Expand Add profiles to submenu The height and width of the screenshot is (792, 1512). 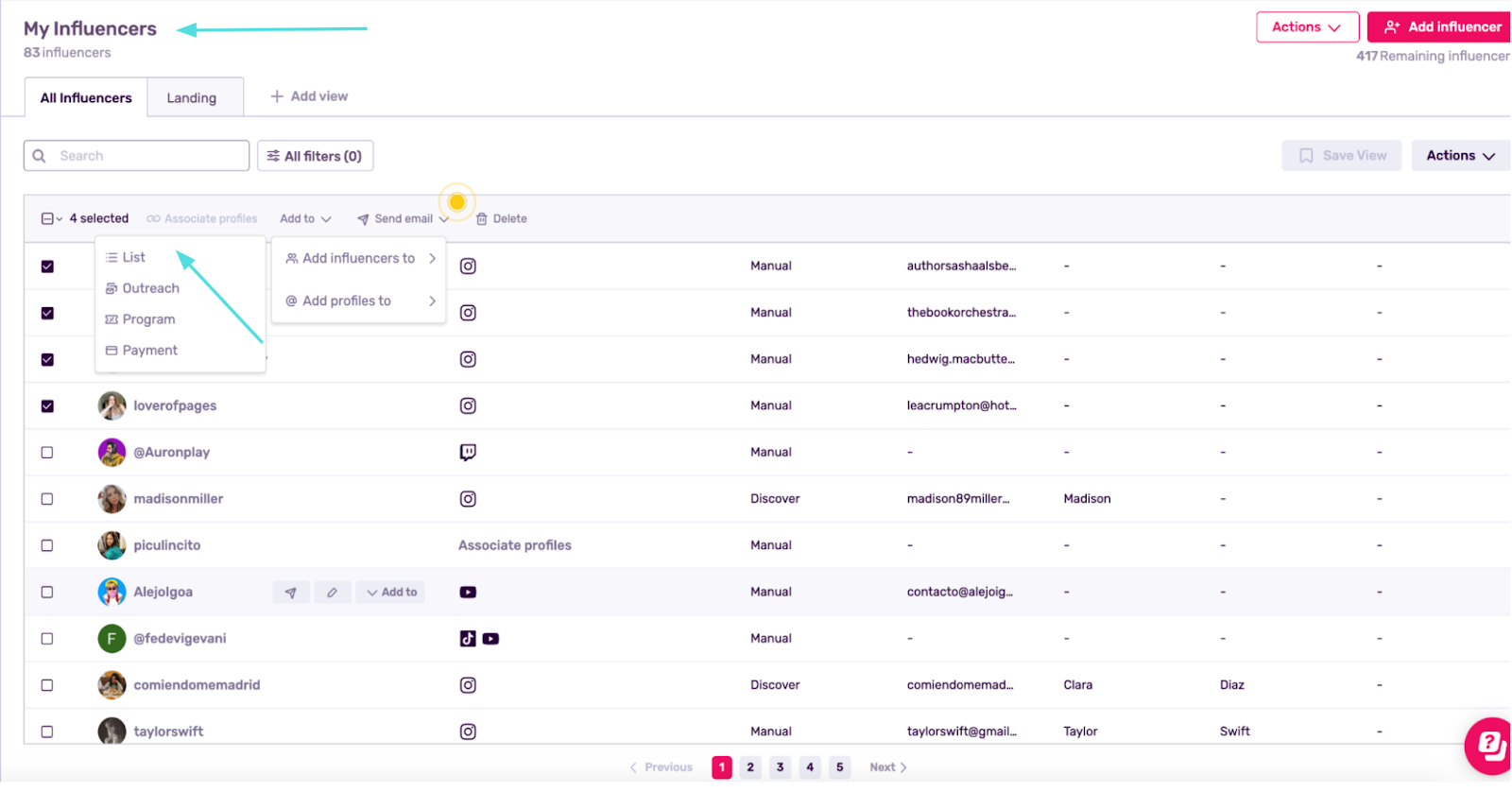pos(359,301)
